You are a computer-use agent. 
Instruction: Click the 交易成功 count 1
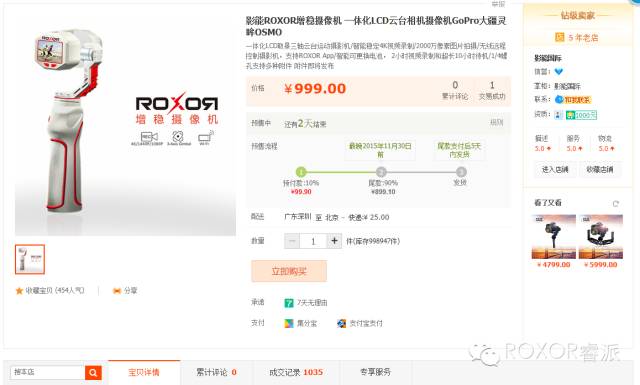coord(492,85)
